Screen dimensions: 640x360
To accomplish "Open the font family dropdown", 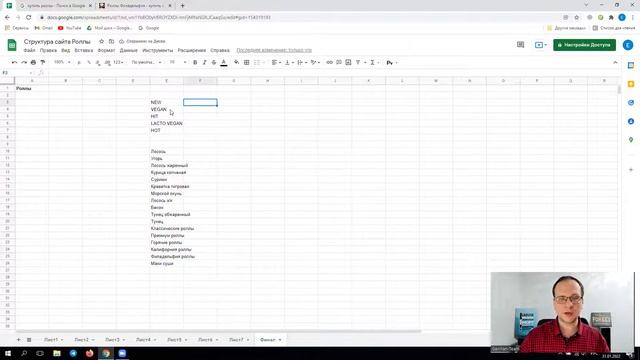I will click(146, 62).
